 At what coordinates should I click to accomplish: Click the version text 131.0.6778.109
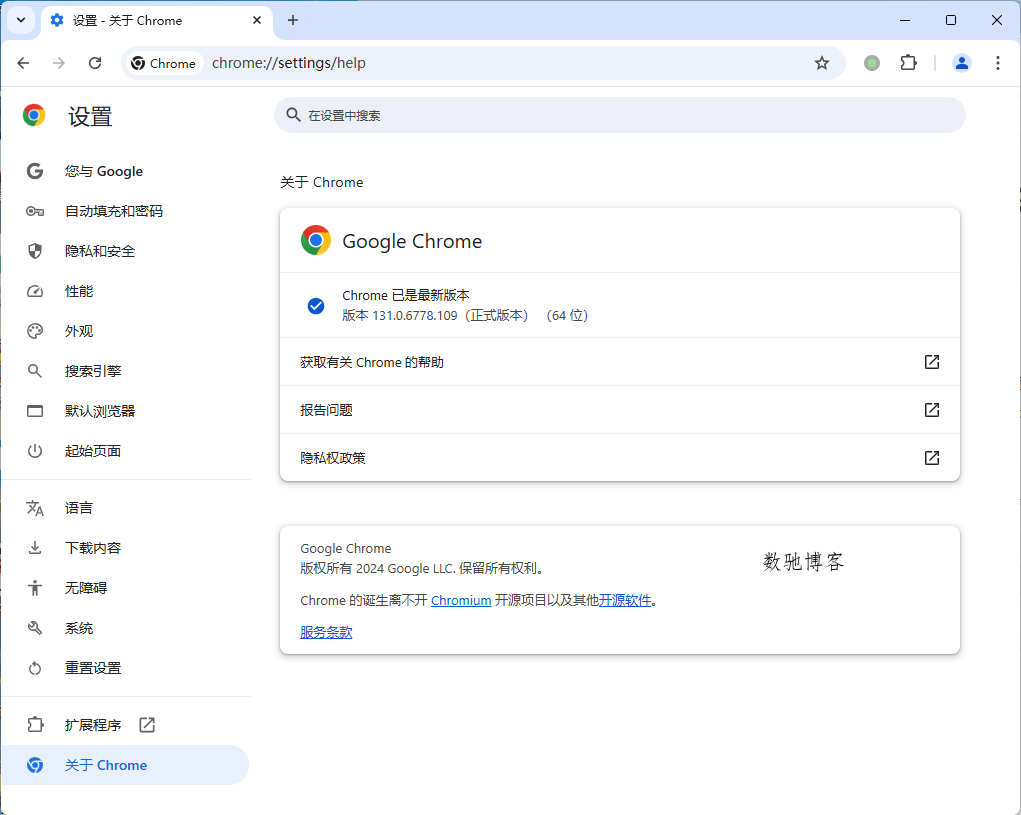click(415, 316)
